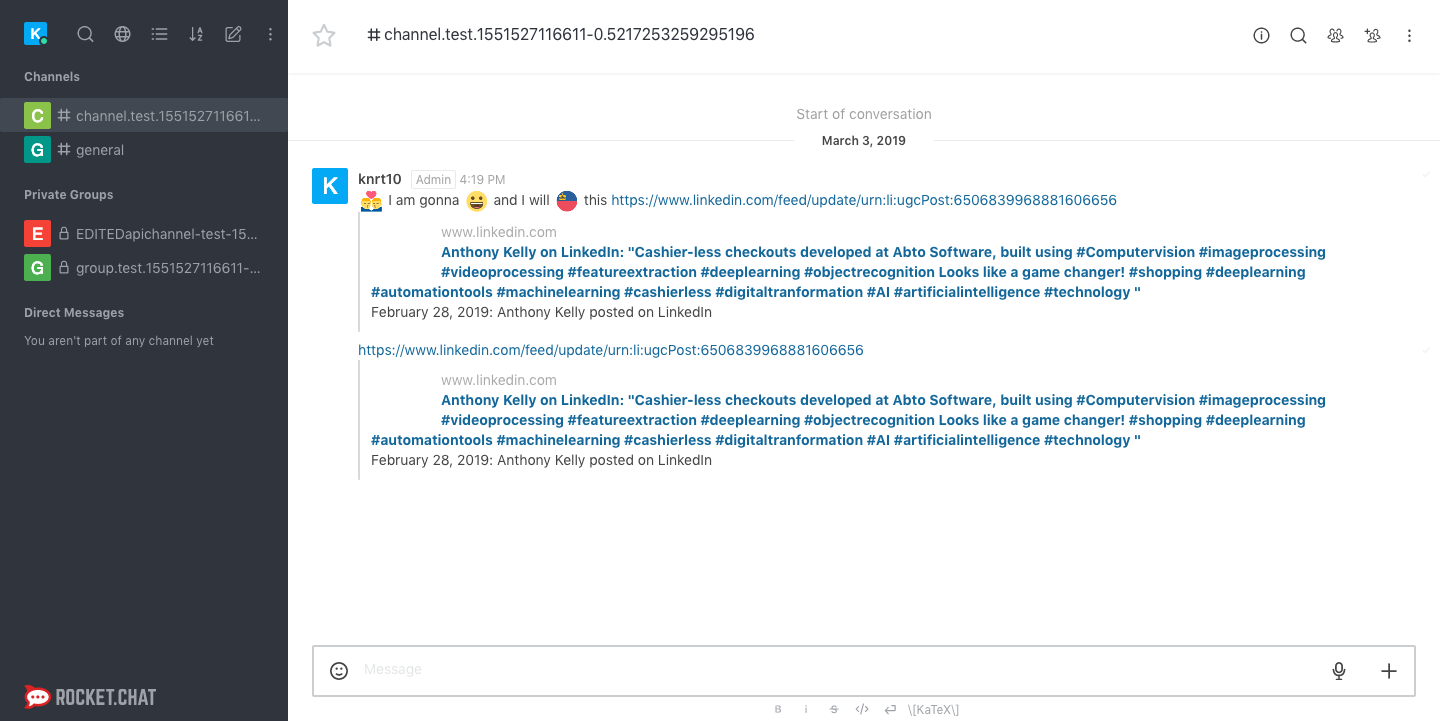Open the sidebar kebab options menu
This screenshot has width=1440, height=721.
click(270, 34)
